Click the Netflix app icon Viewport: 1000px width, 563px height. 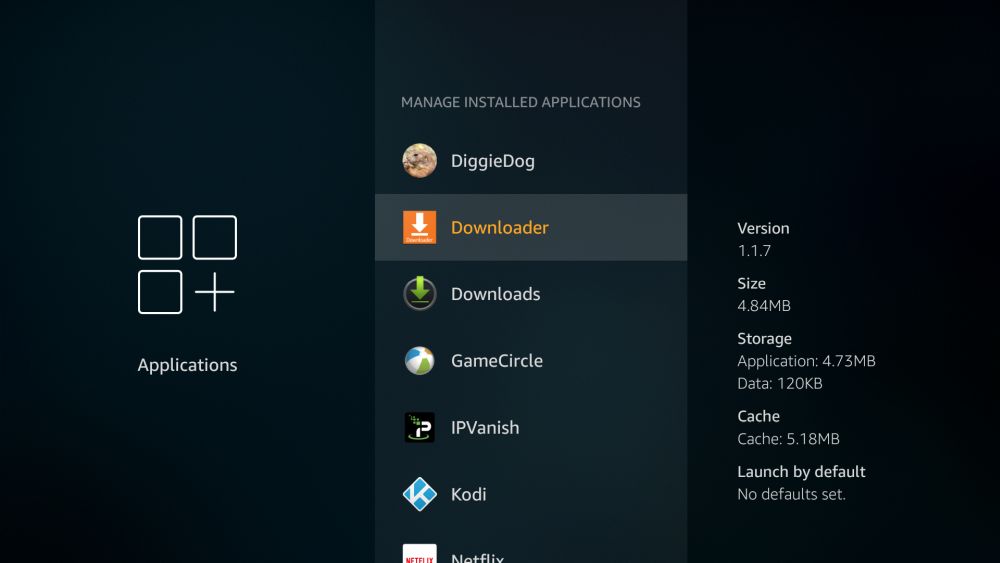(x=420, y=553)
